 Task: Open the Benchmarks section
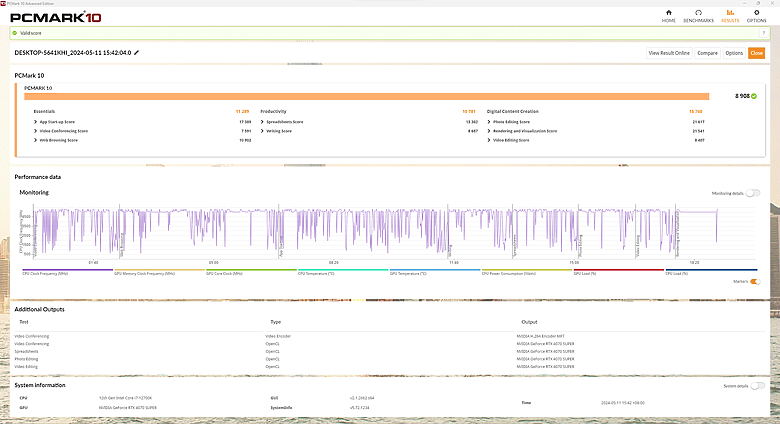click(698, 16)
